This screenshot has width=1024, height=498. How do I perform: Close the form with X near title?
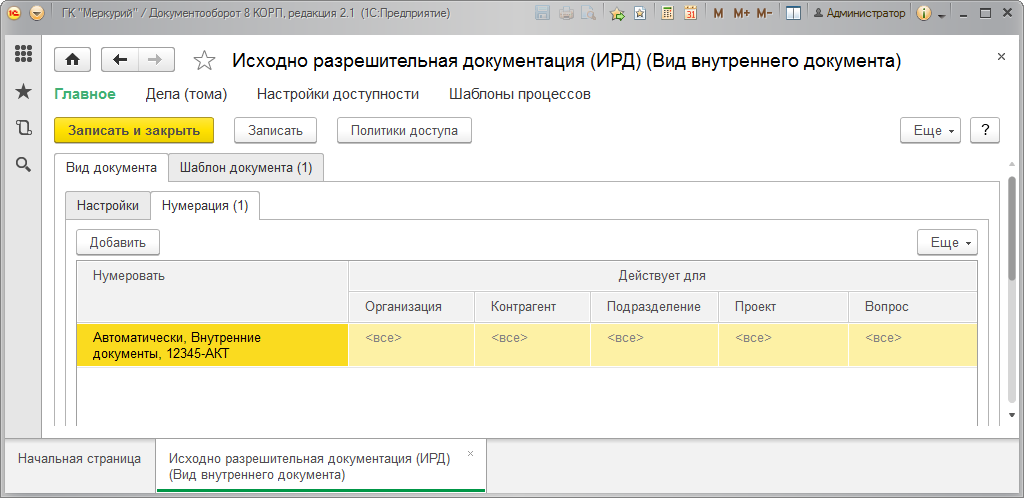[x=1001, y=57]
